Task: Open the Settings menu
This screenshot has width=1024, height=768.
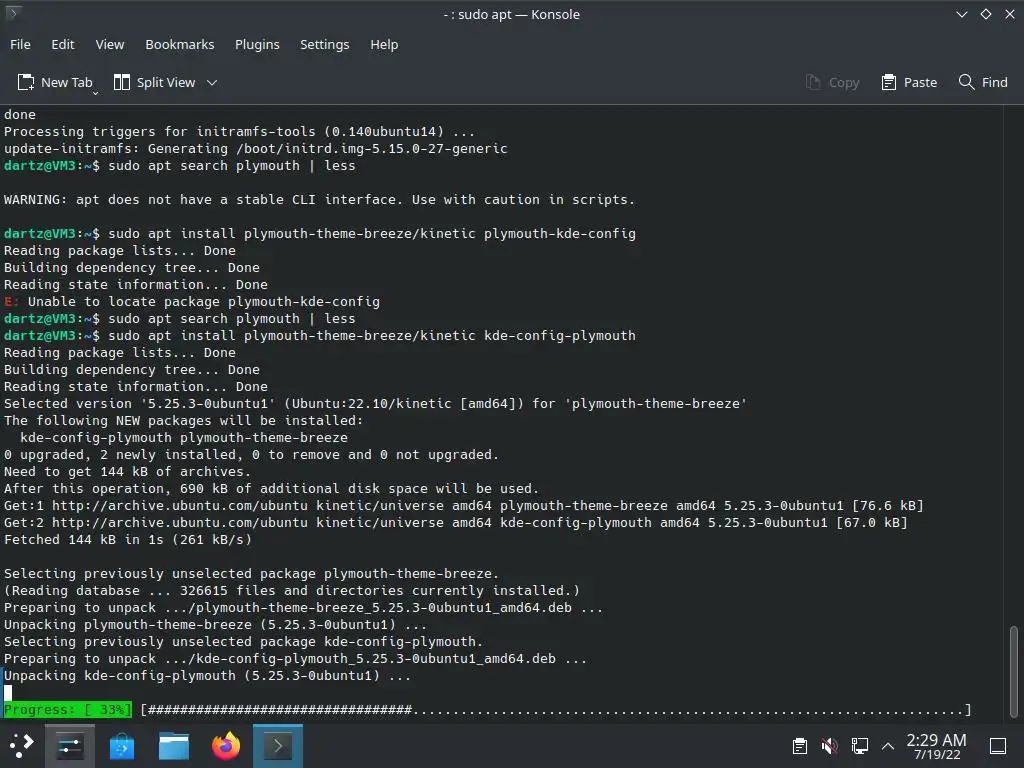Action: 325,44
